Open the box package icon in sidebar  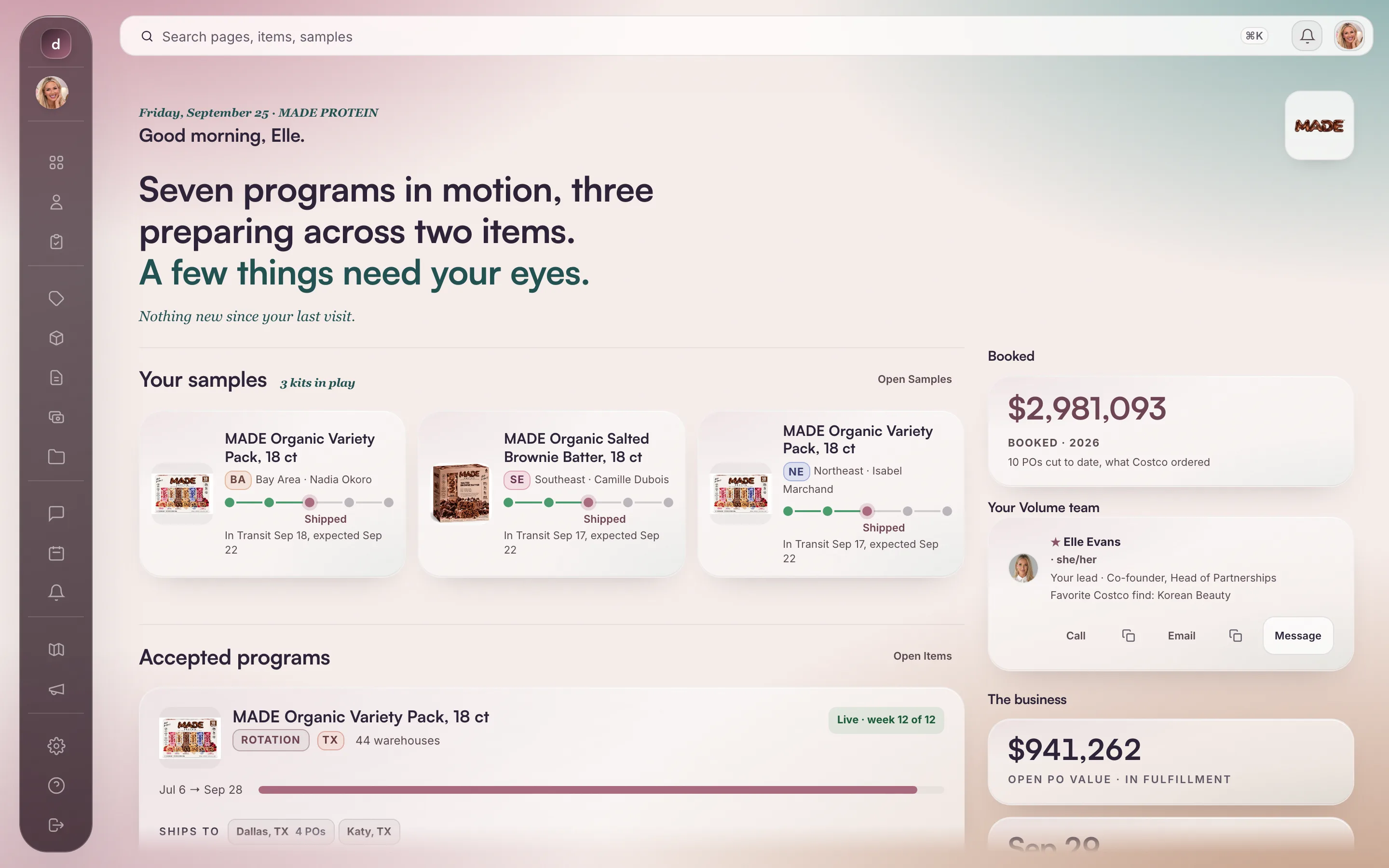pyautogui.click(x=56, y=338)
